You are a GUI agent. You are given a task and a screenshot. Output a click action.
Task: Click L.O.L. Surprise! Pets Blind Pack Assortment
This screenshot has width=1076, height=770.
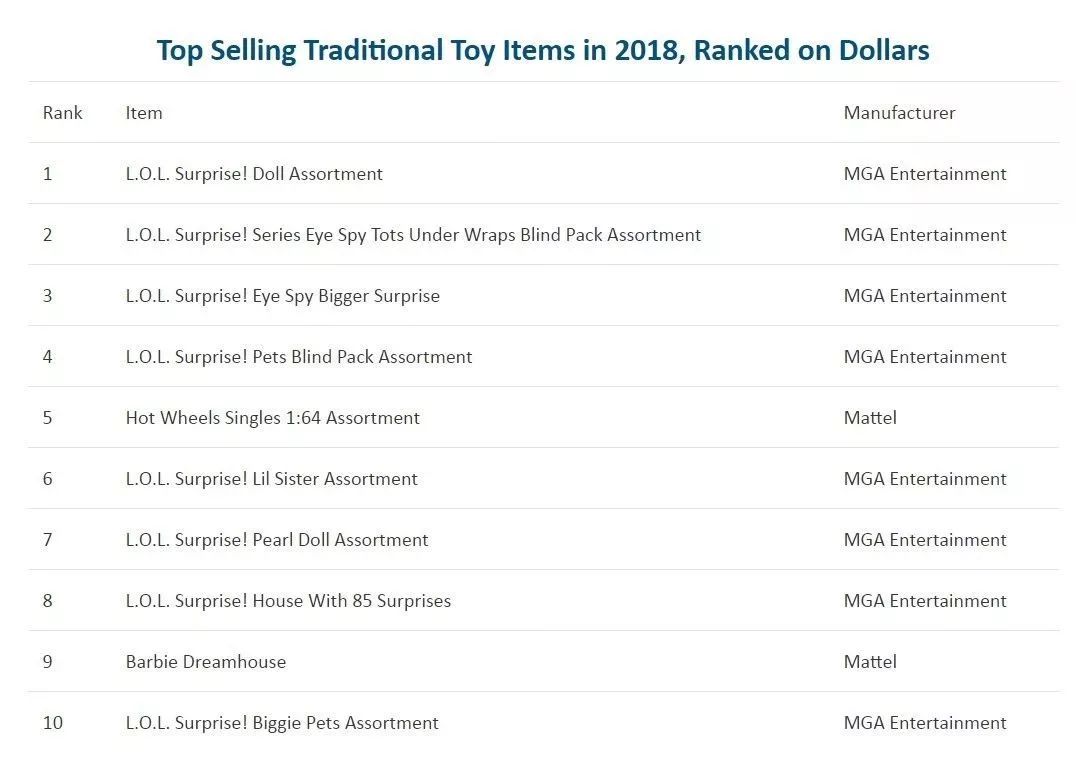[299, 357]
